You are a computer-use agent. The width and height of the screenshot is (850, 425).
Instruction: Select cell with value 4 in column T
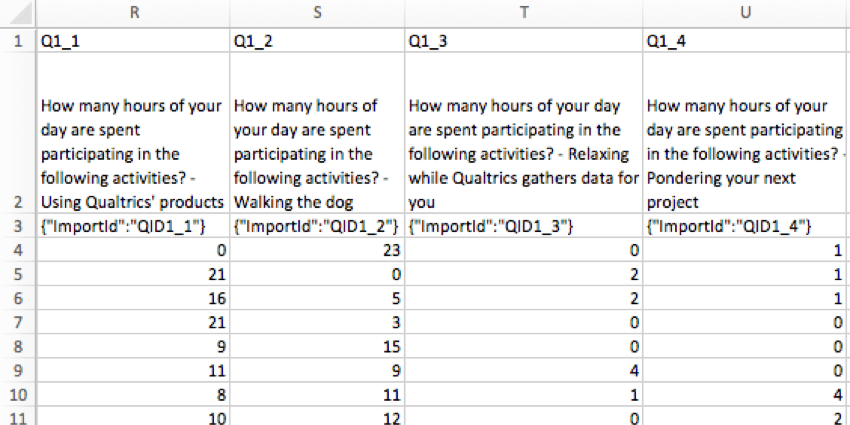pos(524,371)
